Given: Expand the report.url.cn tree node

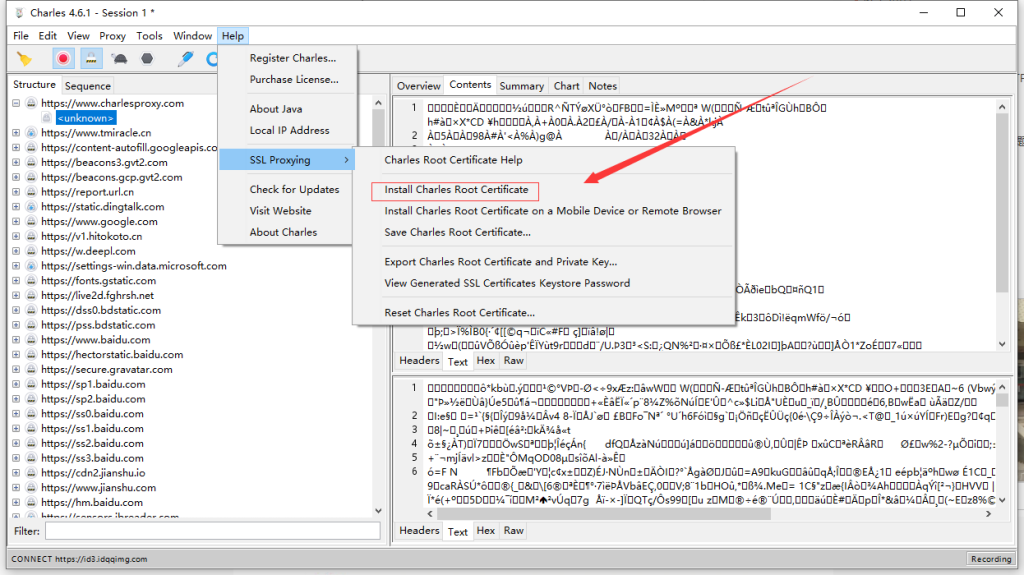Looking at the screenshot, I should pos(17,192).
